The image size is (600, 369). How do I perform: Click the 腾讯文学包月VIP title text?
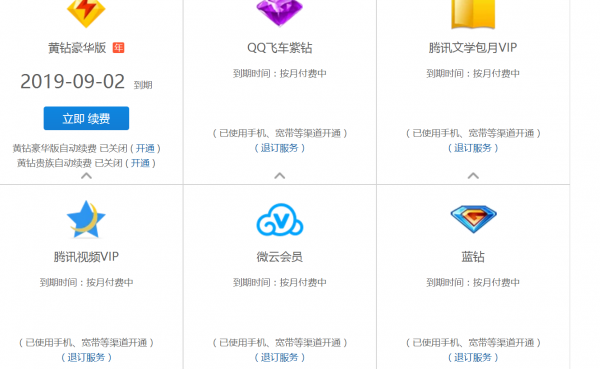tap(473, 48)
